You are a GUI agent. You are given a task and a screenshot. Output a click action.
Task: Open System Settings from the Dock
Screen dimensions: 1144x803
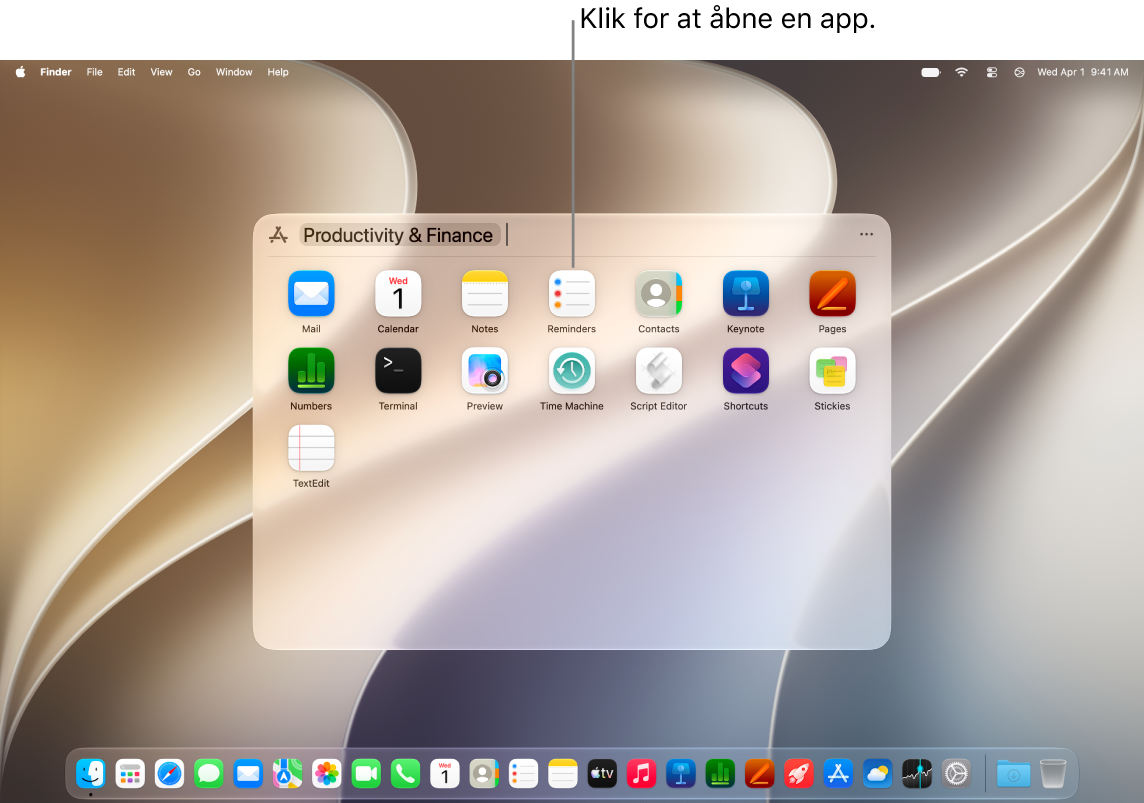click(956, 773)
